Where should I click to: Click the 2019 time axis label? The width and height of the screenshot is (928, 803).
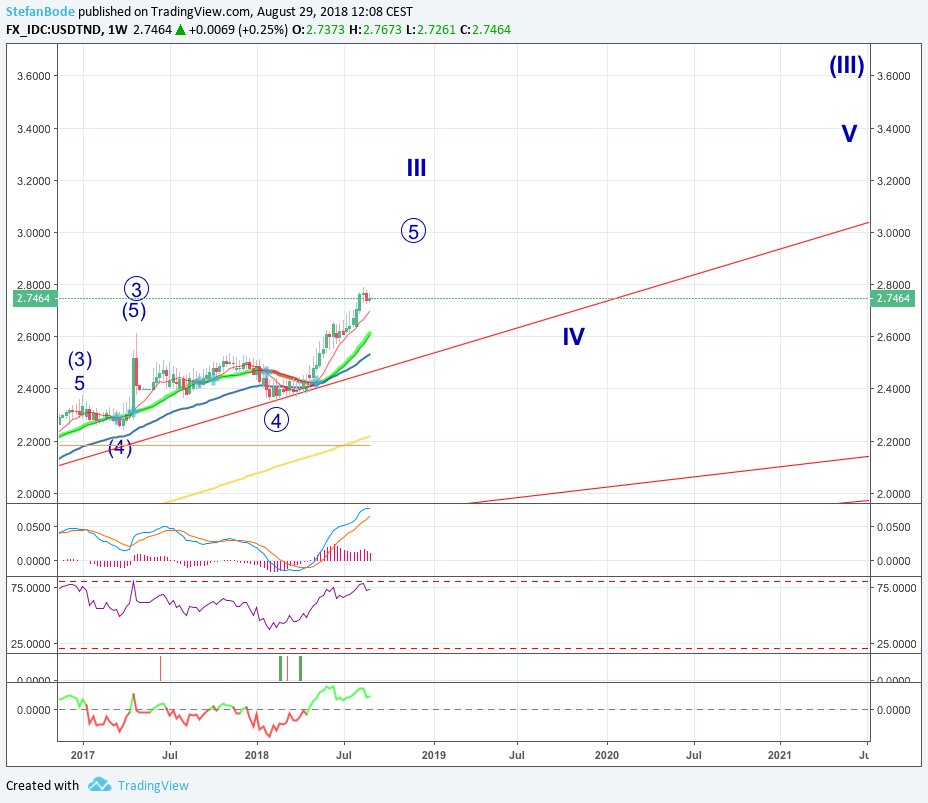434,755
